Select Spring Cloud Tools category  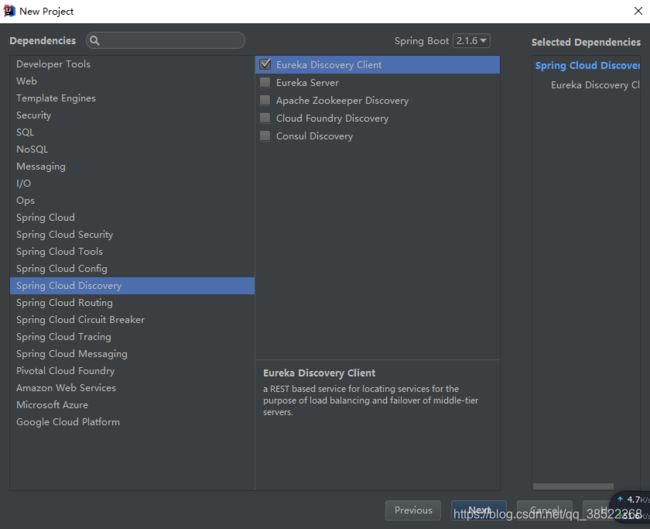click(x=132, y=251)
